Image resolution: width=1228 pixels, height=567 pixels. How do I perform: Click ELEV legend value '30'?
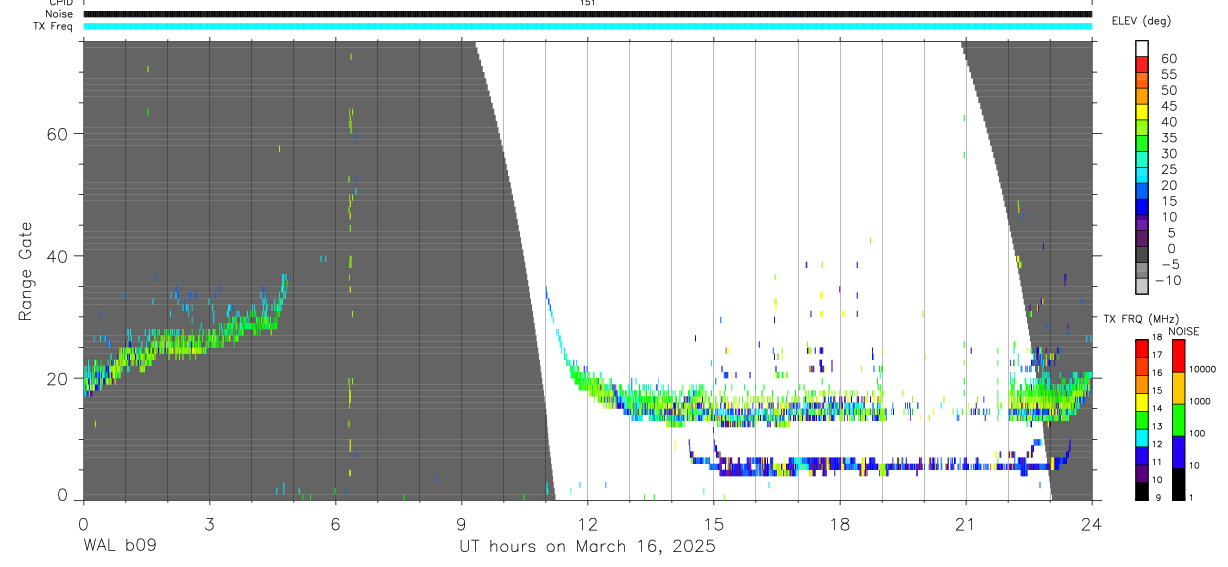(1168, 153)
